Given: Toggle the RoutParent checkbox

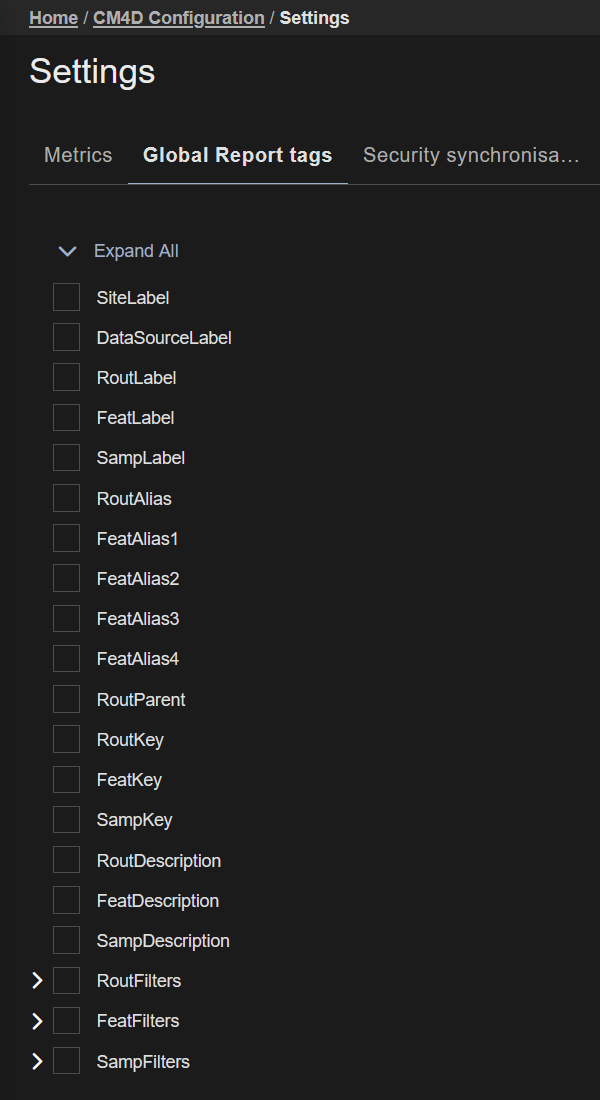Looking at the screenshot, I should pyautogui.click(x=66, y=699).
